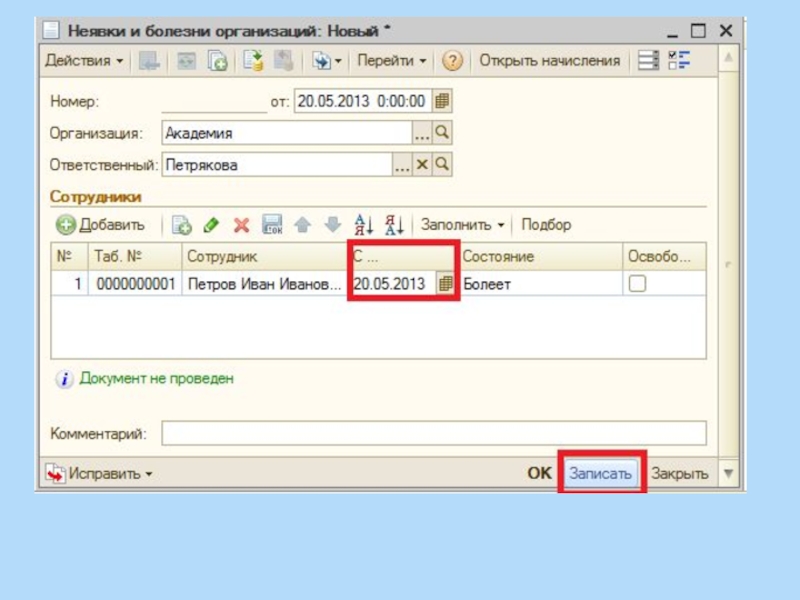Sort employees descending with Я-А icon
800x600 pixels.
click(x=394, y=225)
